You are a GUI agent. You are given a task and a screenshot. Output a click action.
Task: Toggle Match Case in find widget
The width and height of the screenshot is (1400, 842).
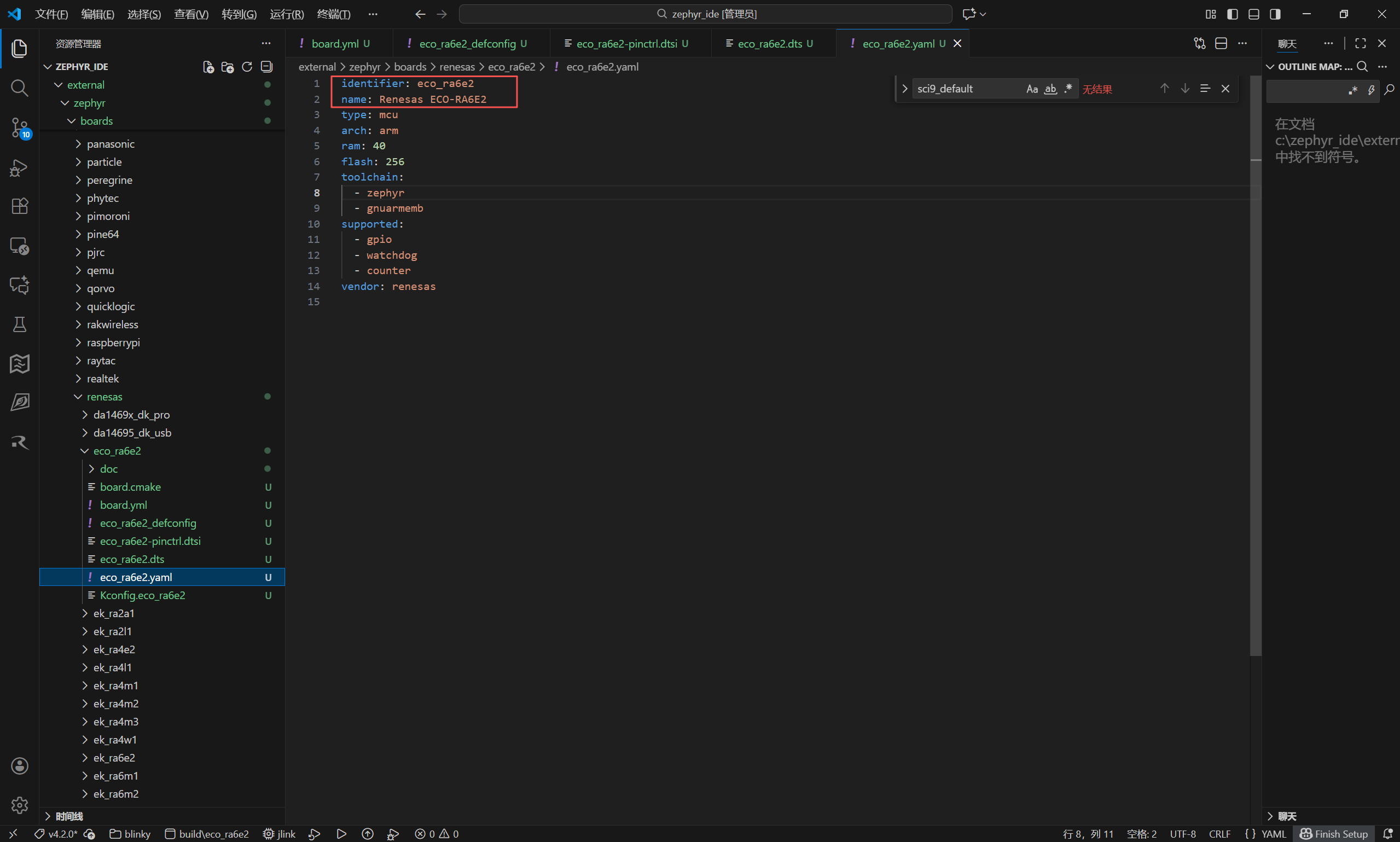[x=1032, y=89]
